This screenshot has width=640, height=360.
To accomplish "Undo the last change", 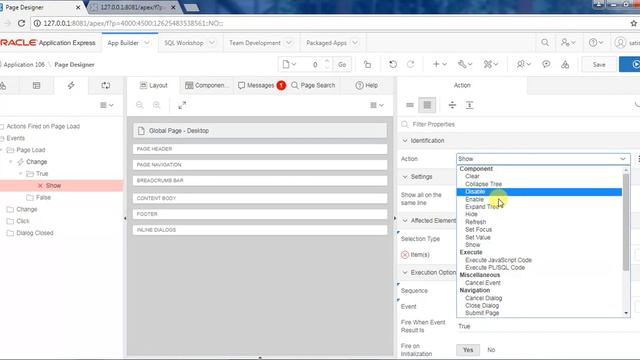I will pyautogui.click(x=393, y=64).
